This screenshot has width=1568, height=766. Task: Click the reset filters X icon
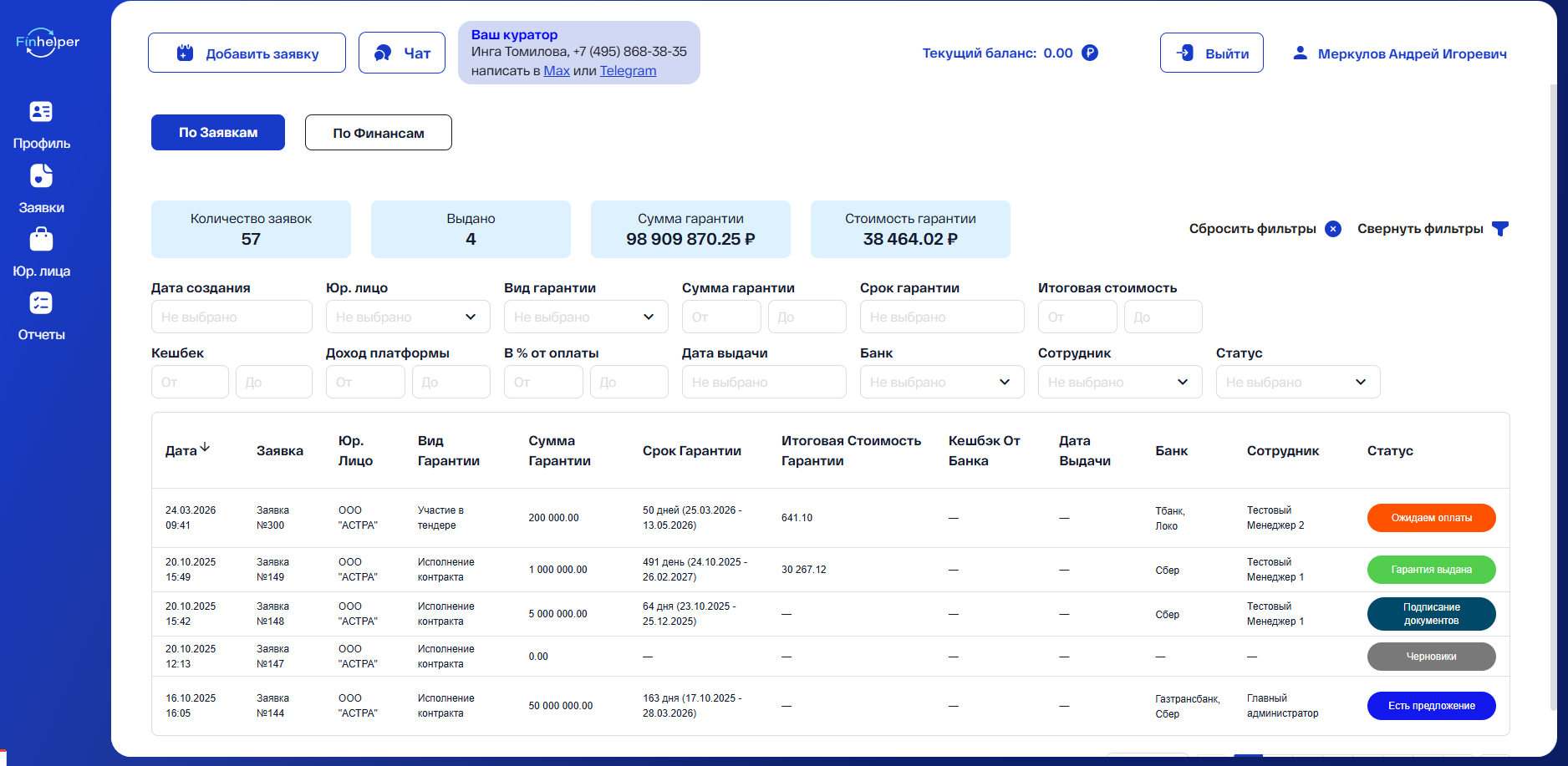1333,229
